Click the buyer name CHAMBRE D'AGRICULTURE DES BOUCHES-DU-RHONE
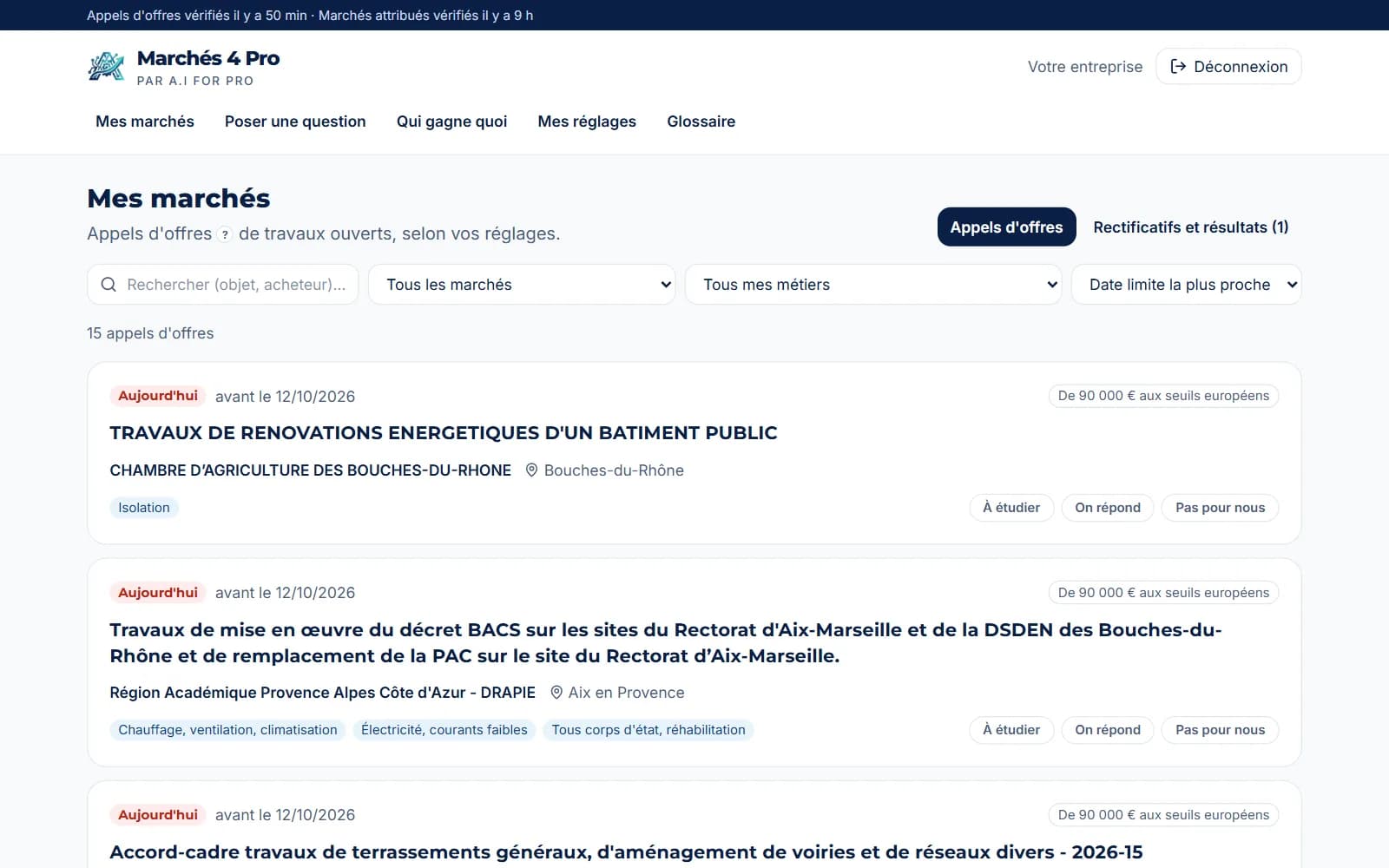 [x=311, y=470]
